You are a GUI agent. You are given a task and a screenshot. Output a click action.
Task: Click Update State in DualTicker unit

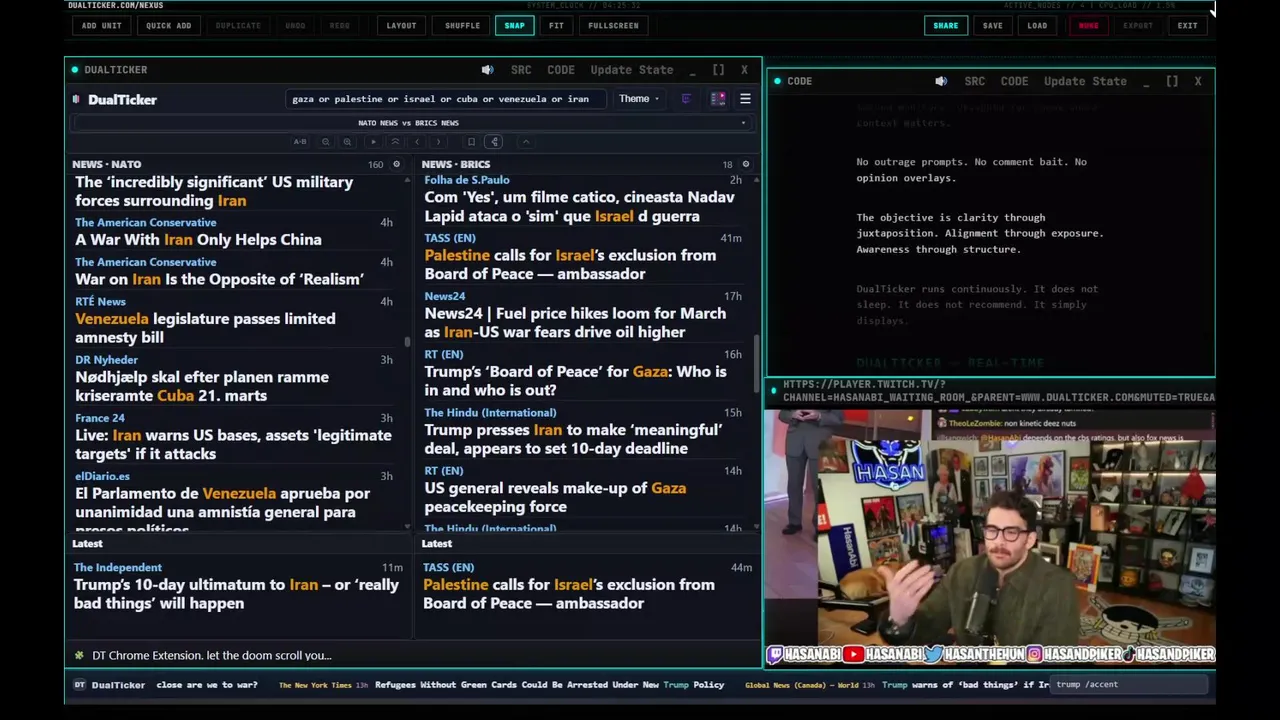[x=632, y=70]
